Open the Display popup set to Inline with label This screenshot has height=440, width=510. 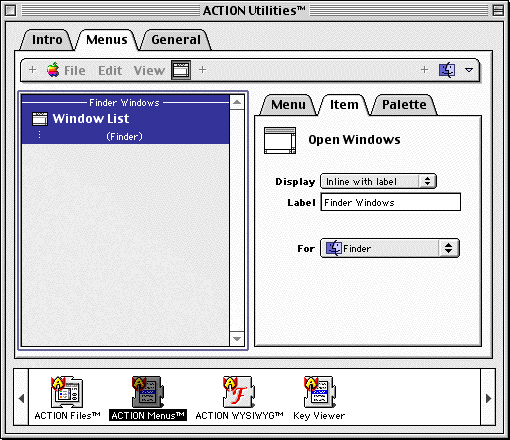coord(378,181)
